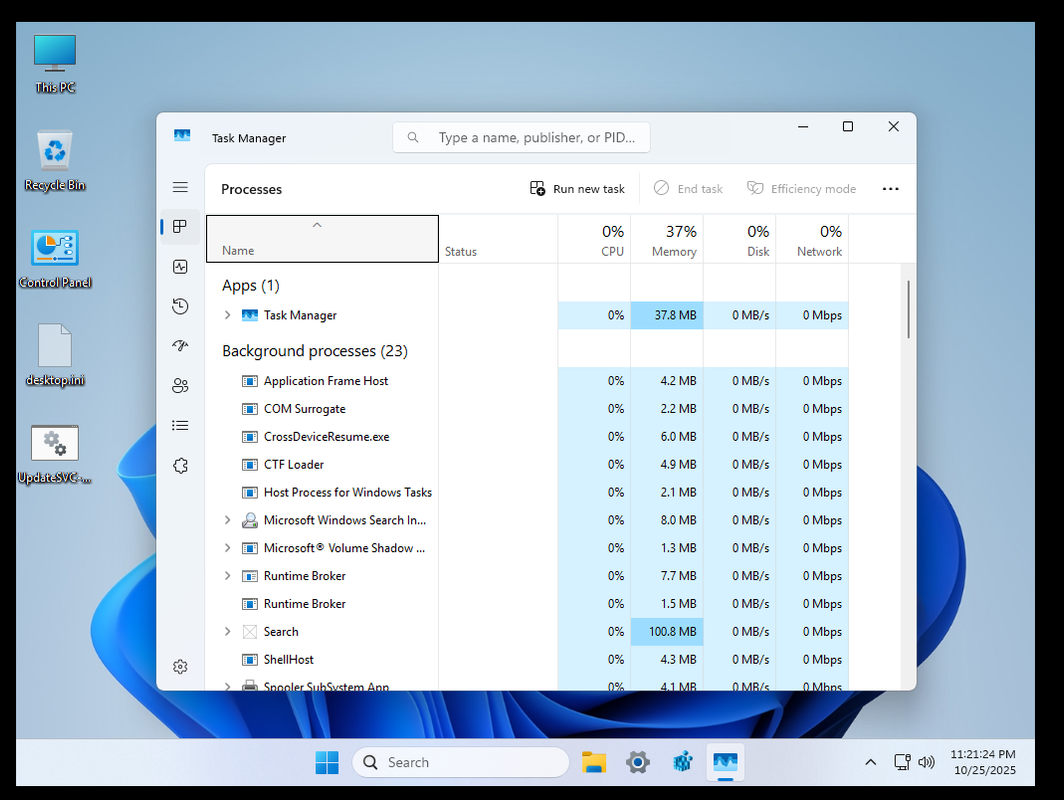Click the volume icon in system tray
Viewport: 1064px width, 800px height.
click(x=926, y=762)
